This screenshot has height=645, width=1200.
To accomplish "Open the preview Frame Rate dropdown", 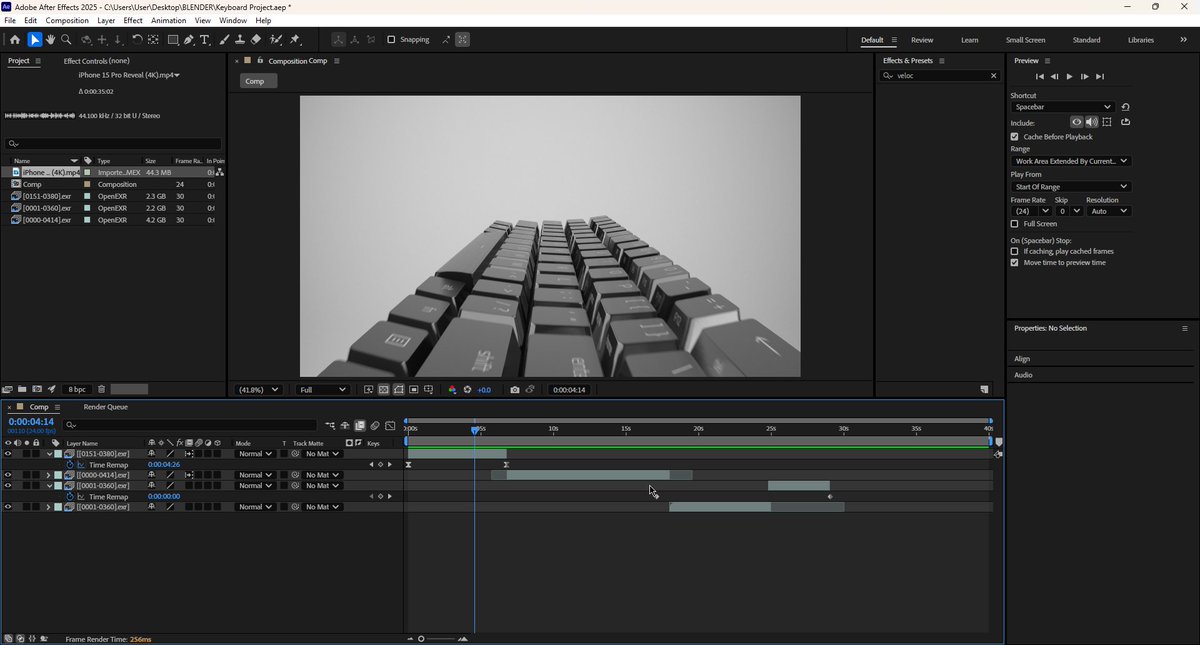I will click(x=1031, y=211).
